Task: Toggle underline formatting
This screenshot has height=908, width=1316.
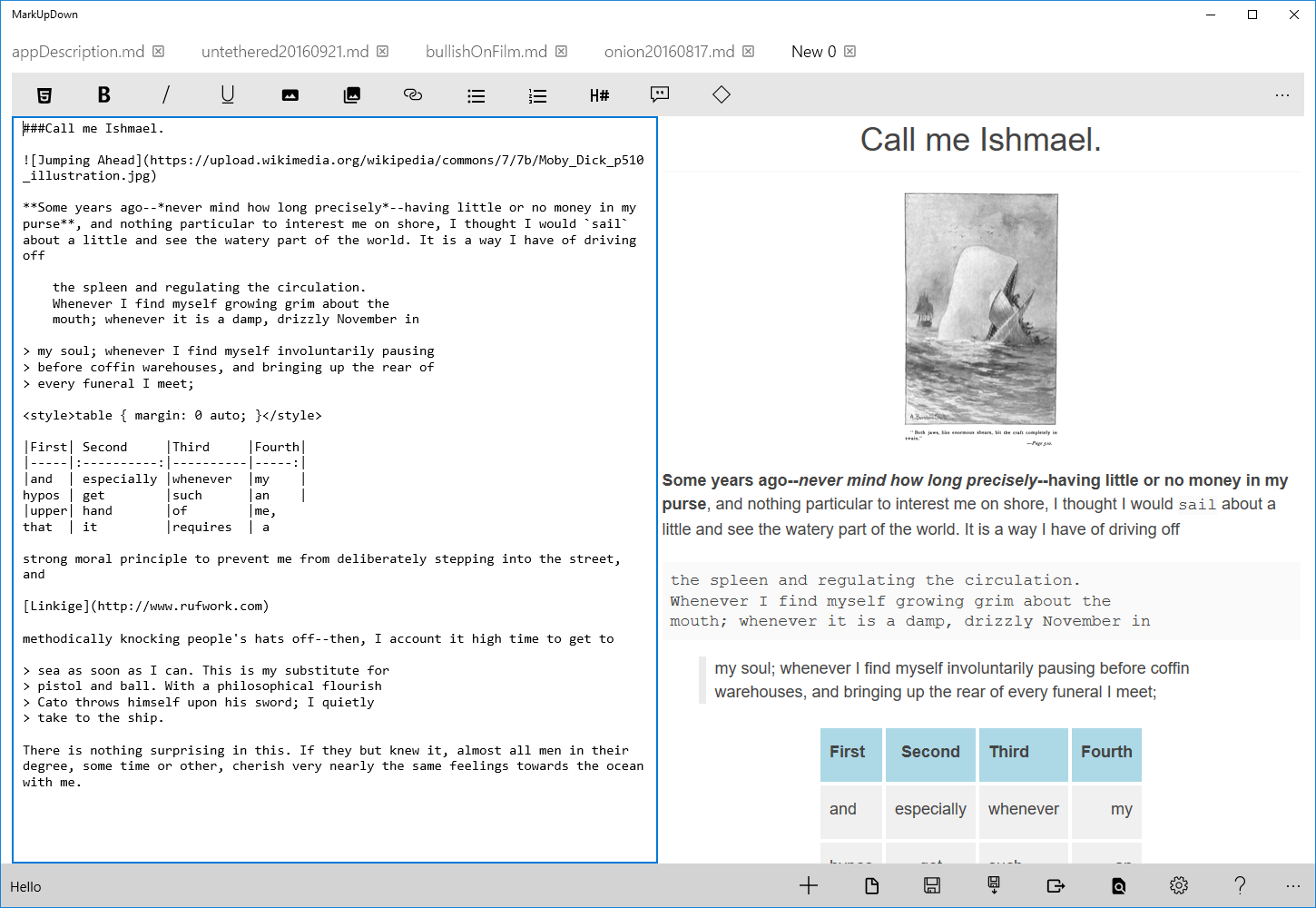Action: [228, 94]
